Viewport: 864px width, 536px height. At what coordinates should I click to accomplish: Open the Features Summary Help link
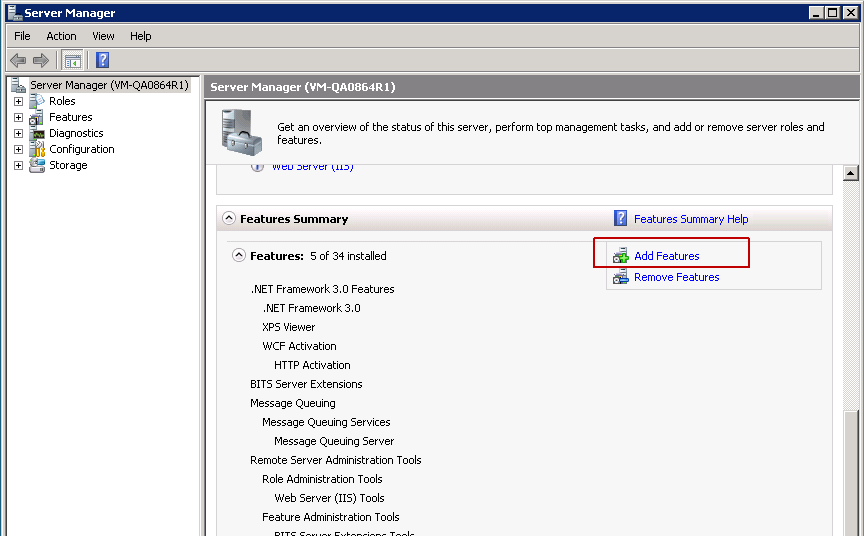[x=690, y=219]
